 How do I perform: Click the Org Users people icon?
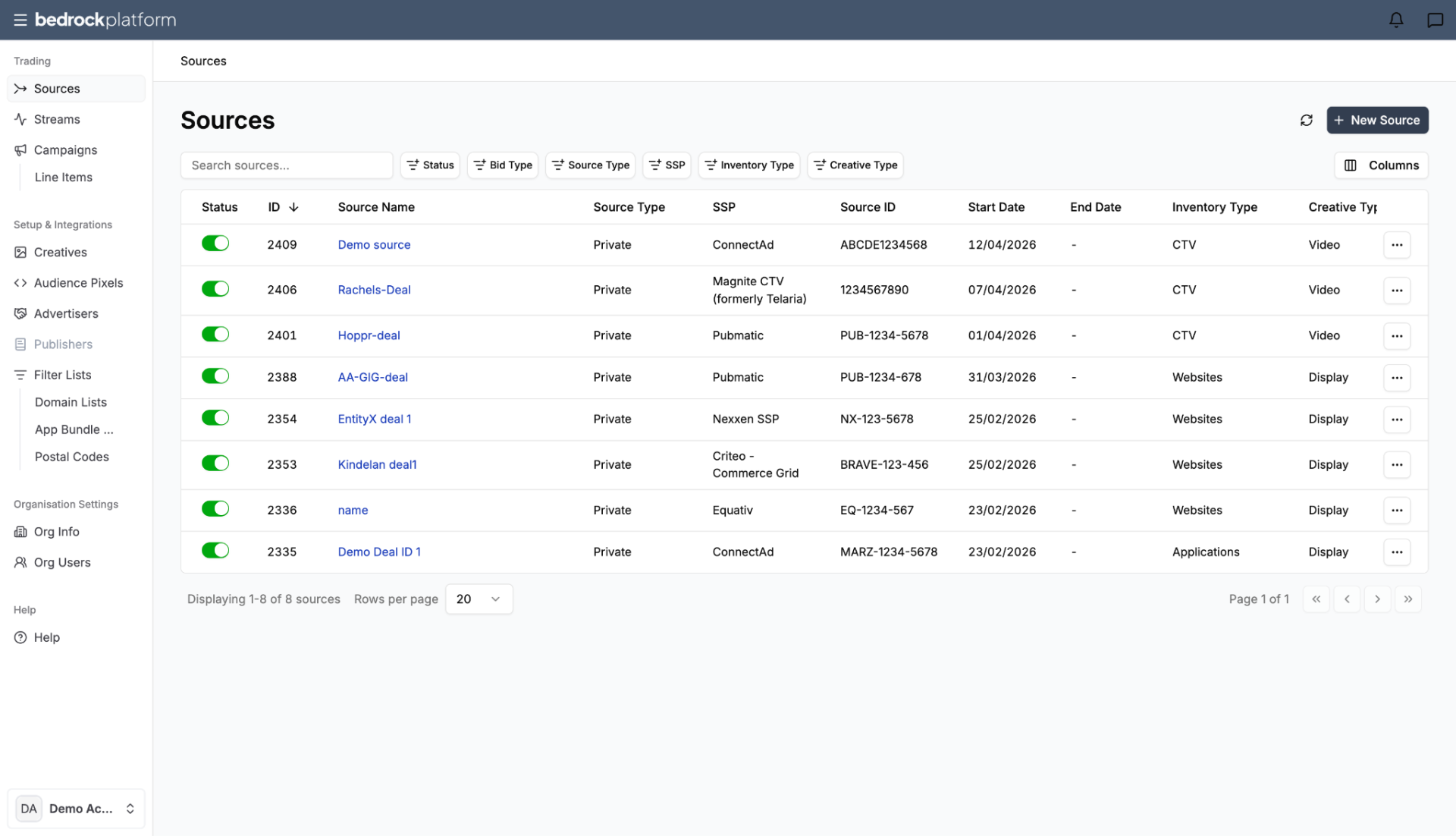20,562
